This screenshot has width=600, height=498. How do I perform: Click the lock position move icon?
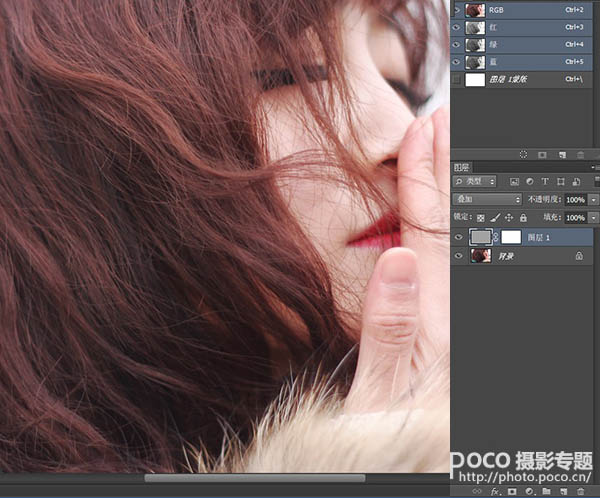[x=509, y=217]
